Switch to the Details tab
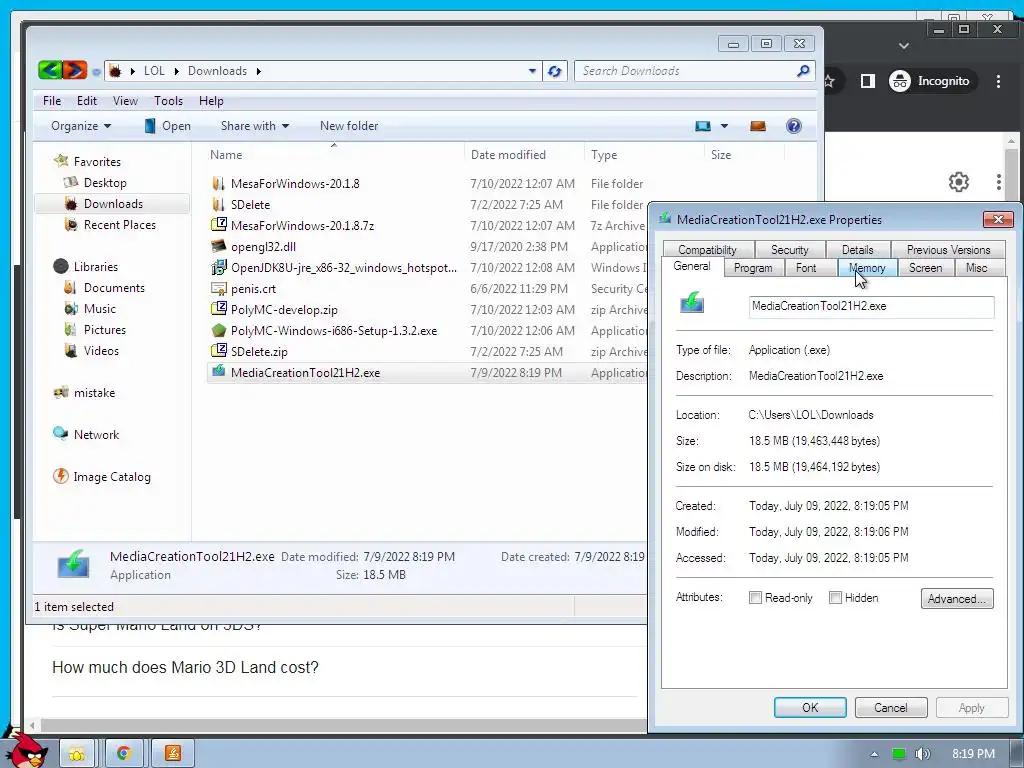This screenshot has width=1024, height=768. [857, 249]
